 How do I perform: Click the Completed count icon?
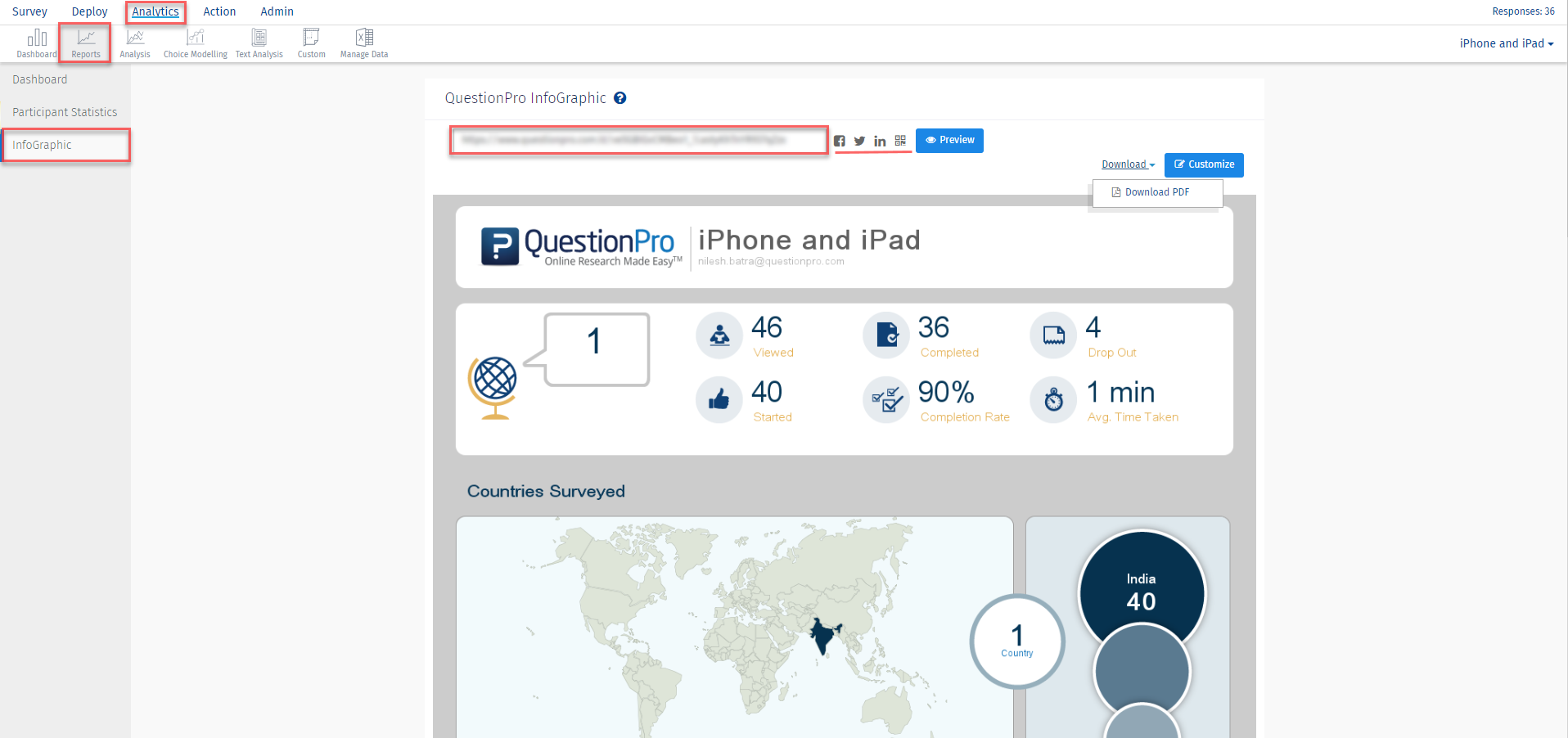pos(886,335)
